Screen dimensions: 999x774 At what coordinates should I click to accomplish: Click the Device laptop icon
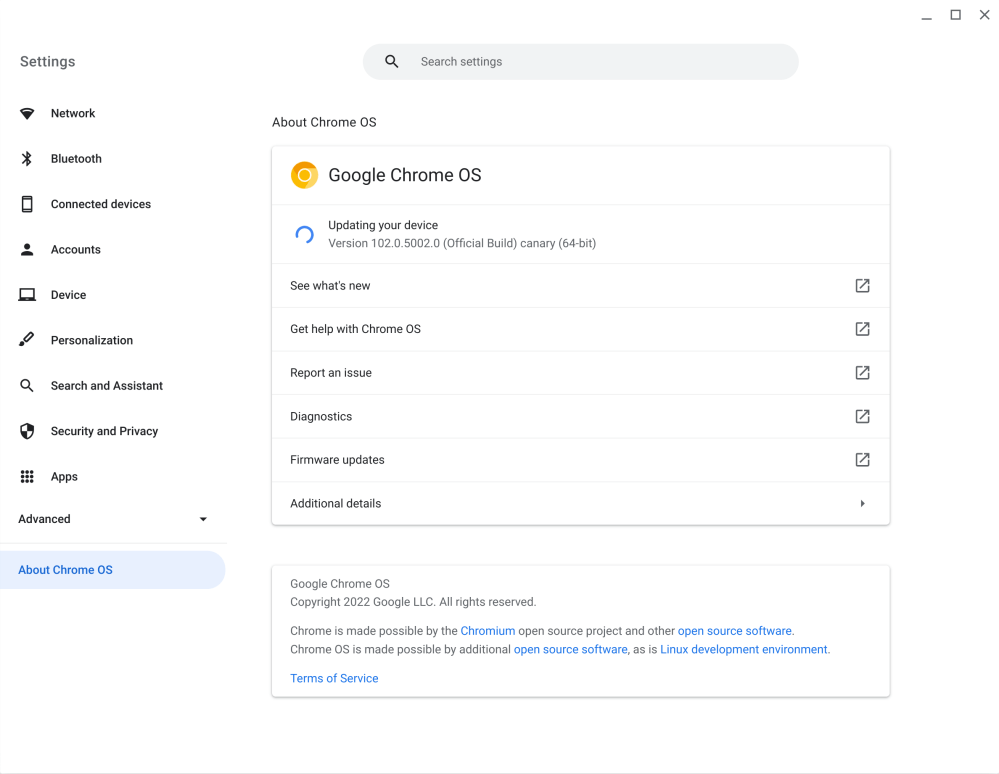[27, 295]
